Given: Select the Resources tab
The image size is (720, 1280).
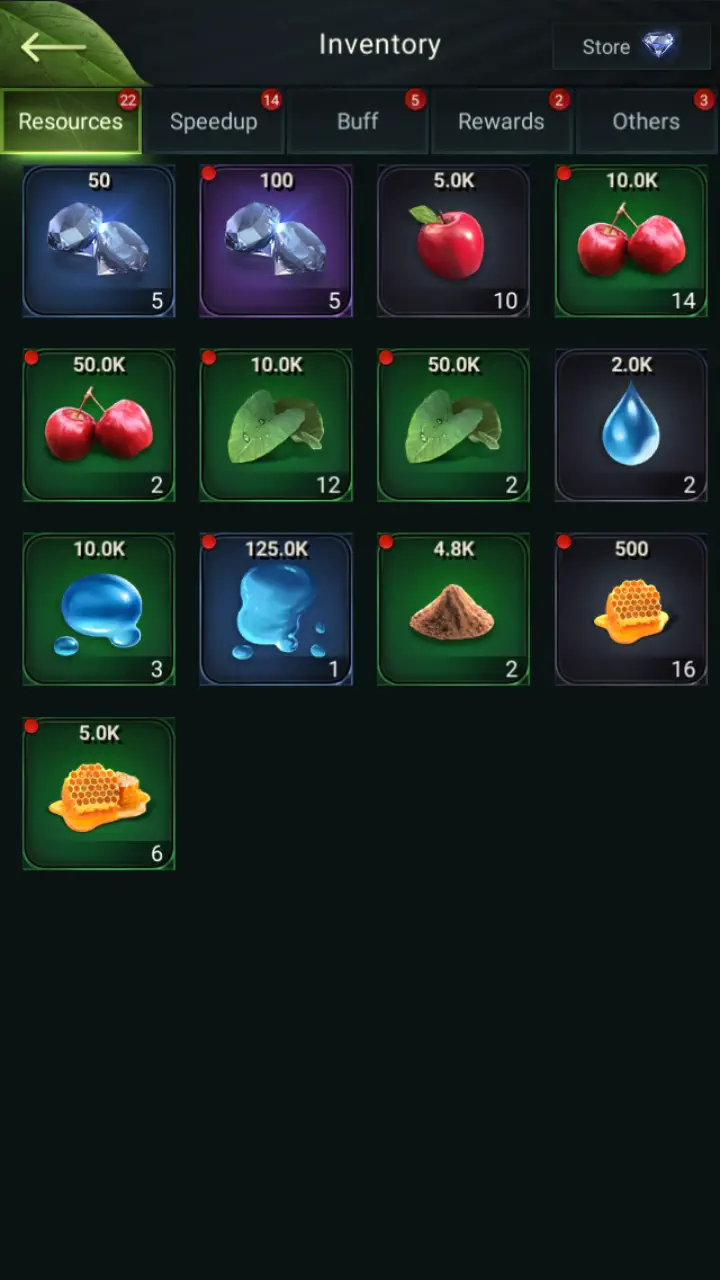Looking at the screenshot, I should [71, 121].
